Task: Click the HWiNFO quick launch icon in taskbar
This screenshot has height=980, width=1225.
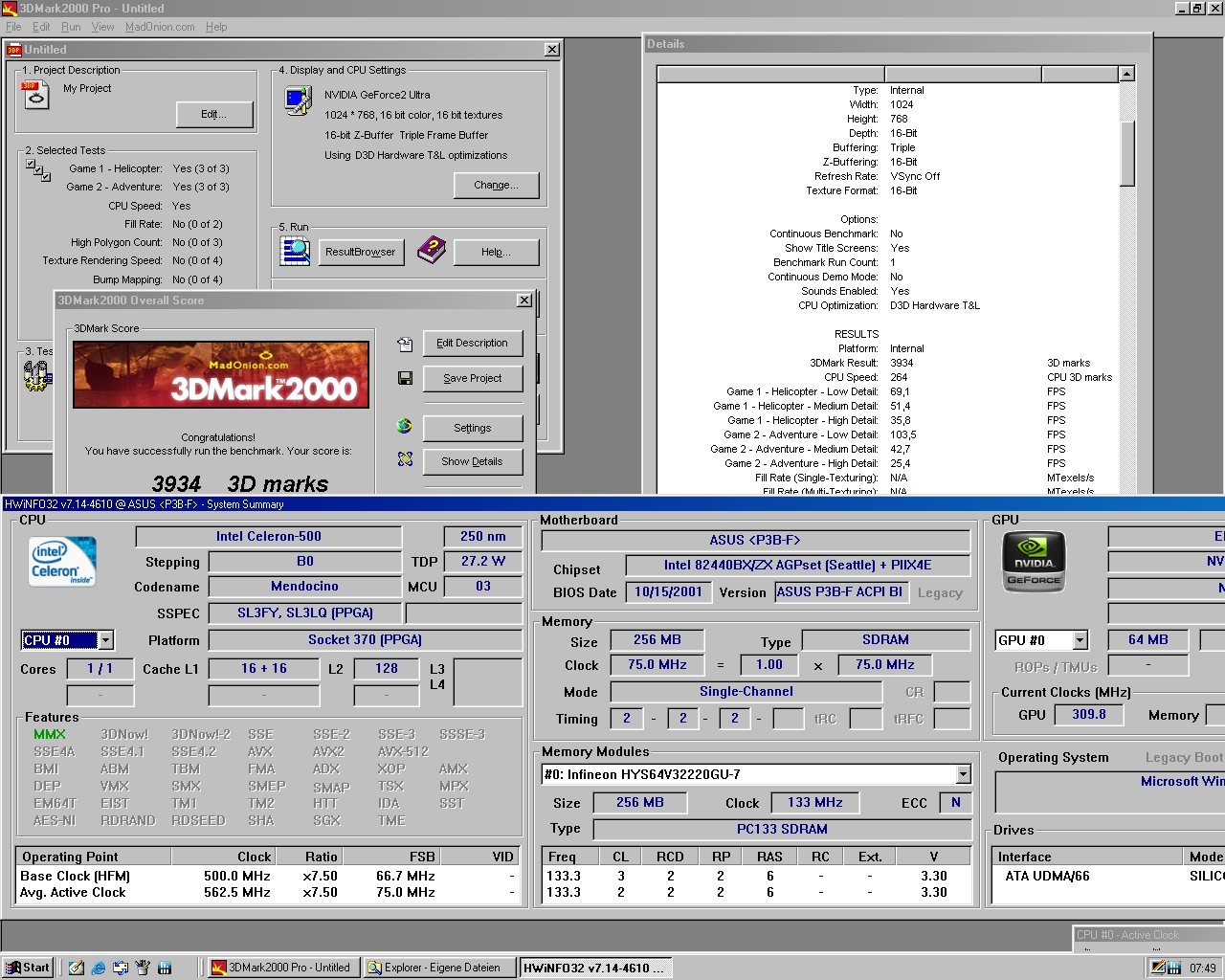Action: (165, 968)
